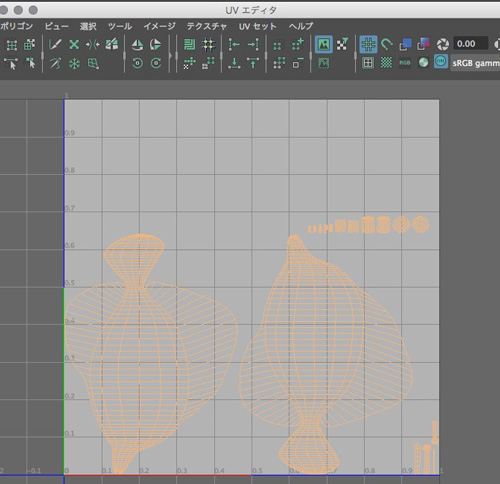Click the icon below snap-to-grid icon

tap(209, 63)
